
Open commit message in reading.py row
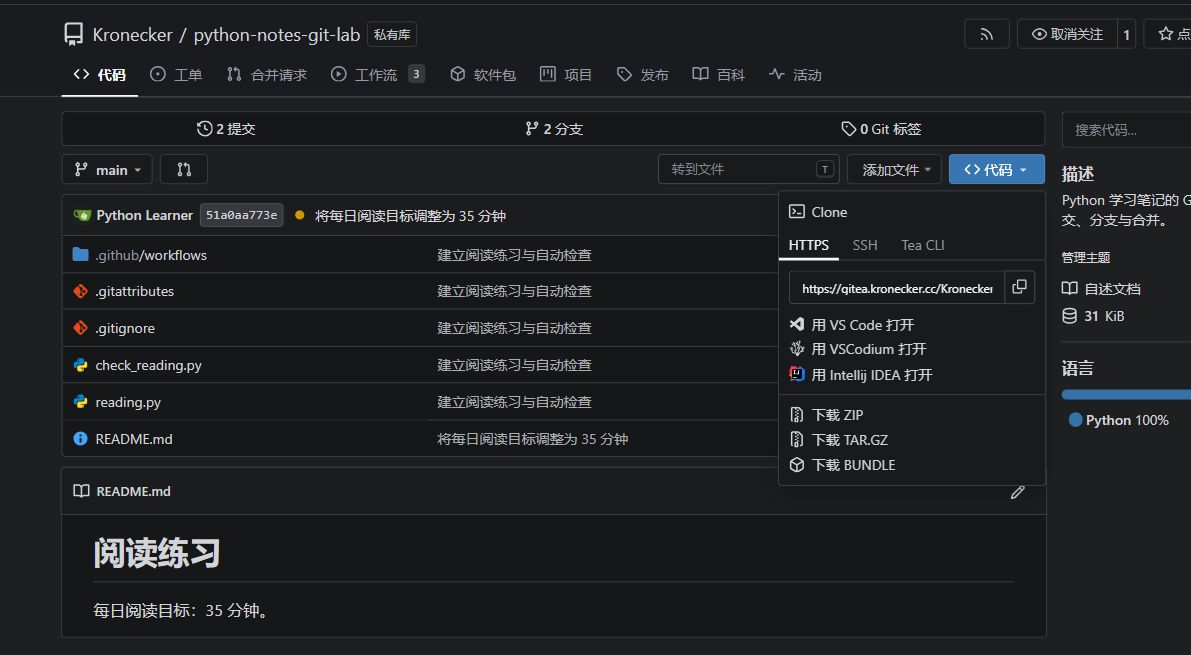point(514,402)
